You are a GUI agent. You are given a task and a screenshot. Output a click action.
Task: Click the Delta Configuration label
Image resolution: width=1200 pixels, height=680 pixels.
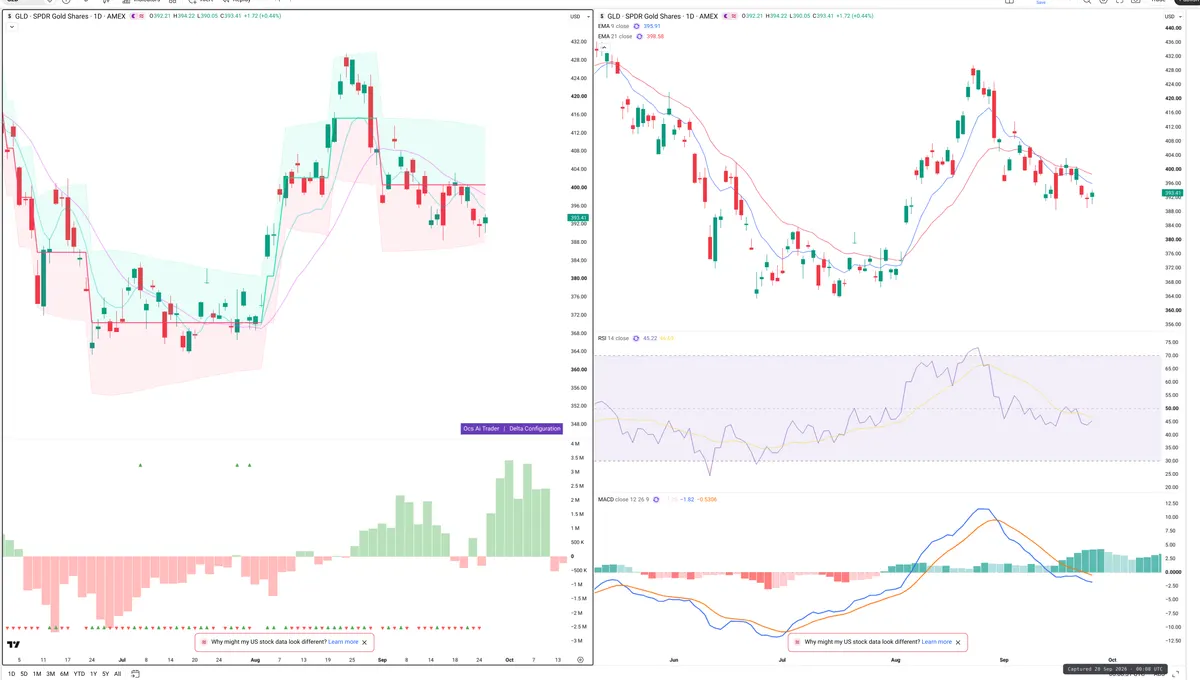click(535, 428)
